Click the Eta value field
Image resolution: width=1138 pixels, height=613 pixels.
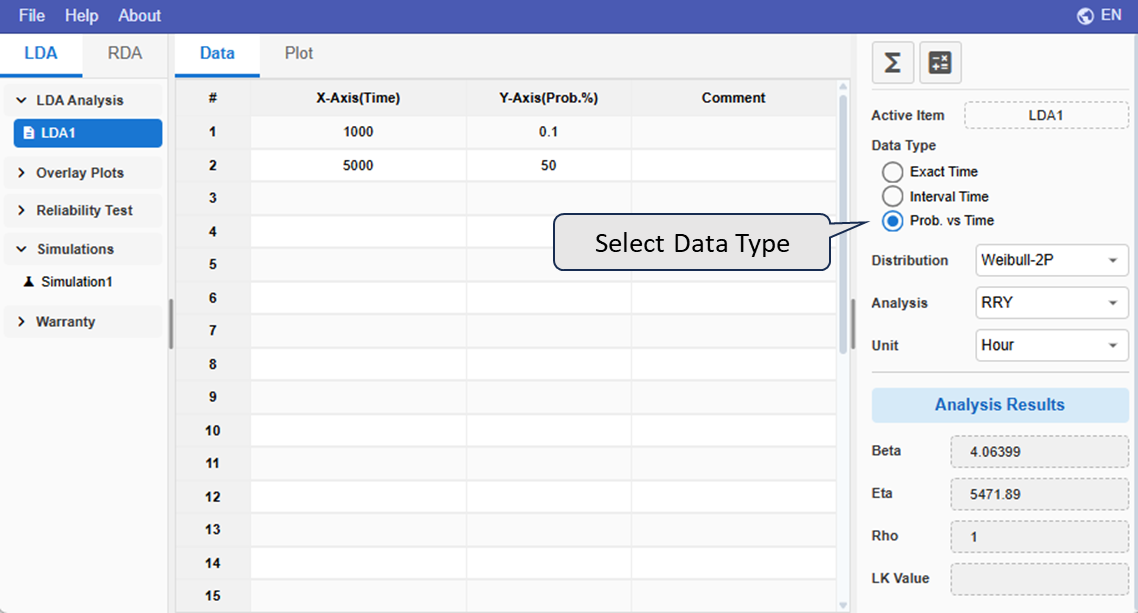(1039, 495)
